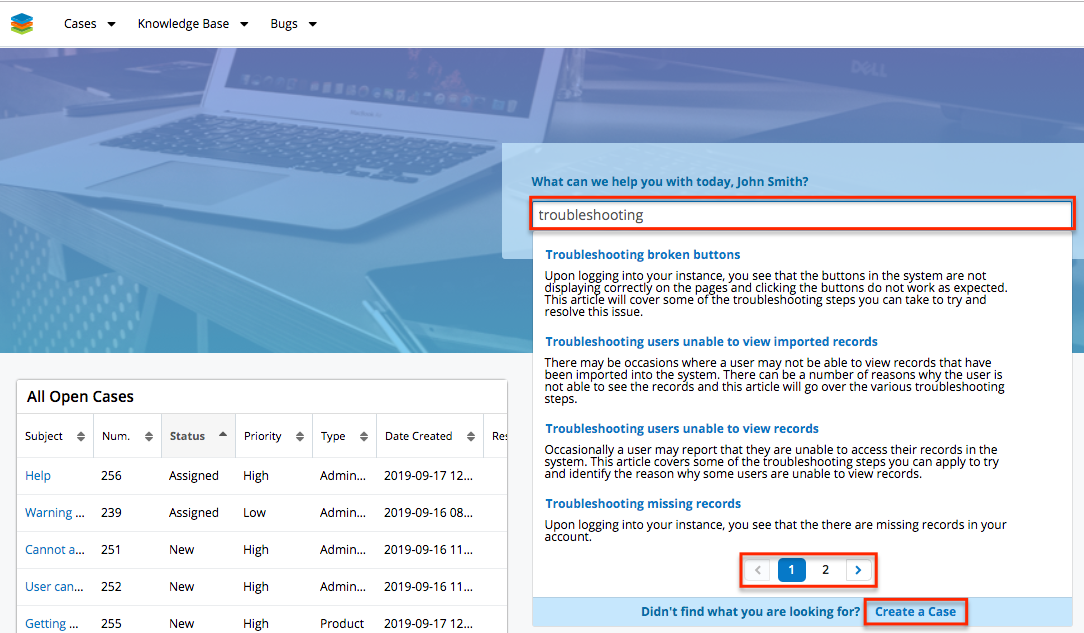Open the Help case record
The image size is (1084, 633).
click(x=38, y=476)
